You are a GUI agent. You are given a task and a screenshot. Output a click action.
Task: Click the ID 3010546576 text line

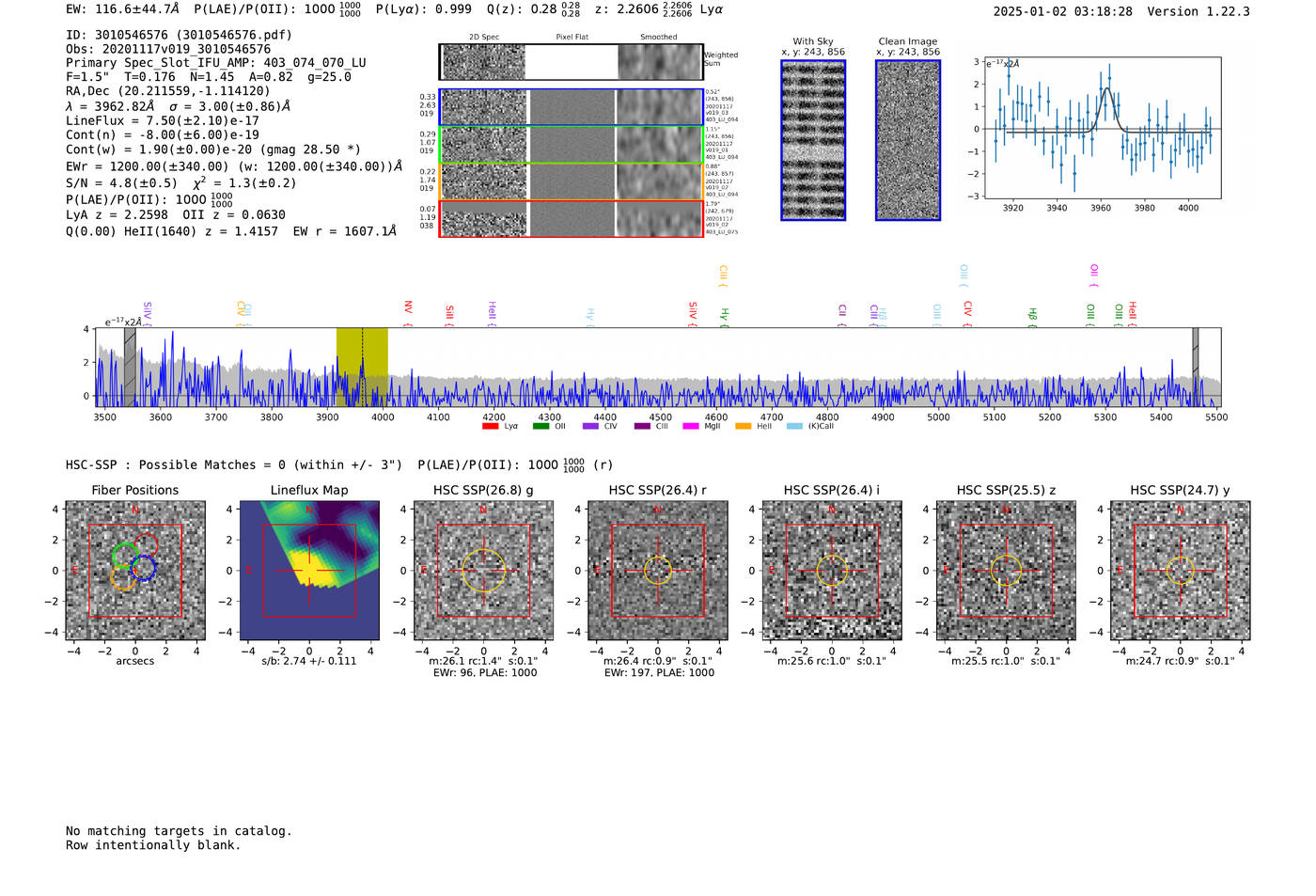180,35
